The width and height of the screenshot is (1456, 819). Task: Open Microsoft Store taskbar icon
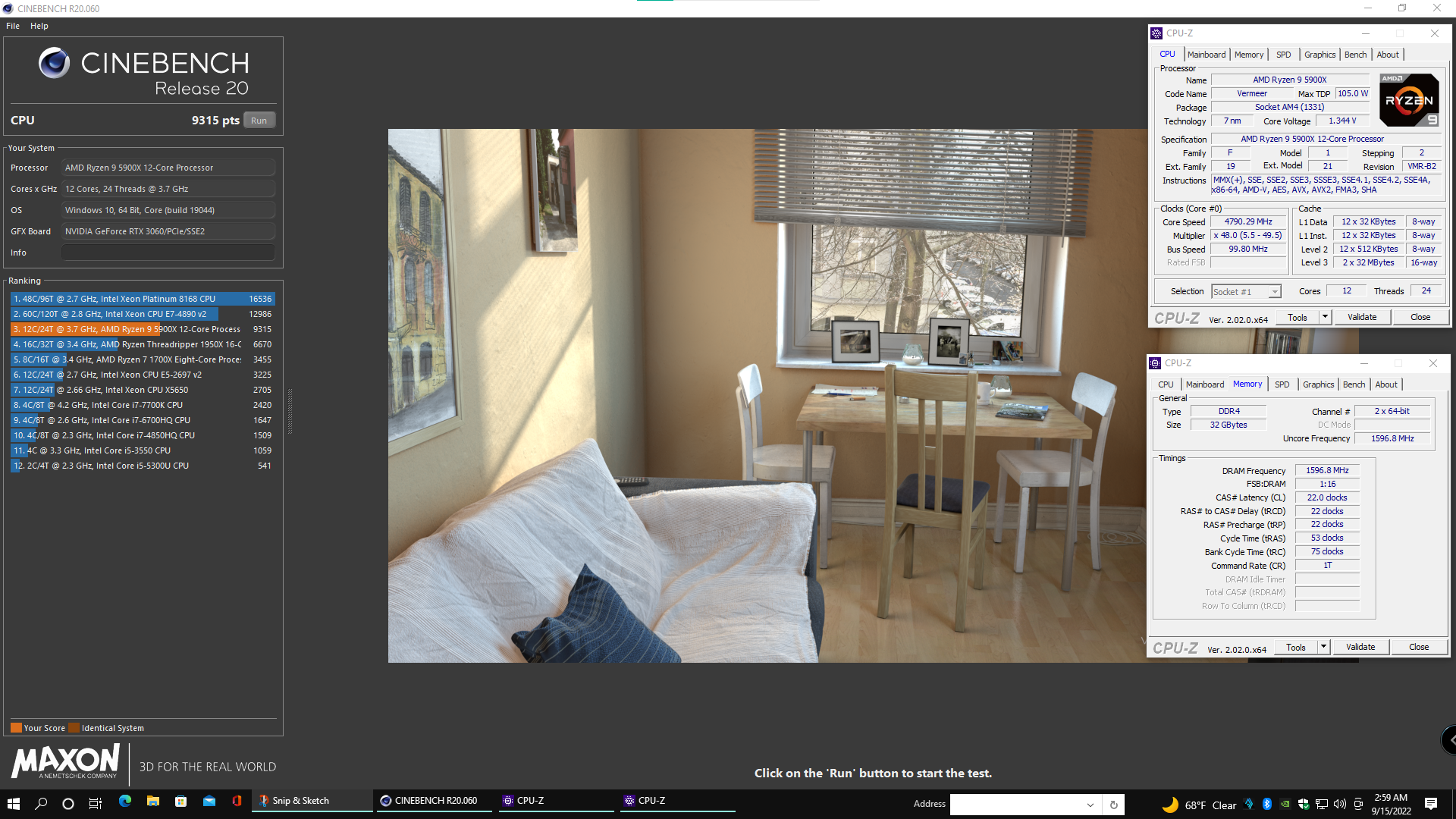click(180, 801)
